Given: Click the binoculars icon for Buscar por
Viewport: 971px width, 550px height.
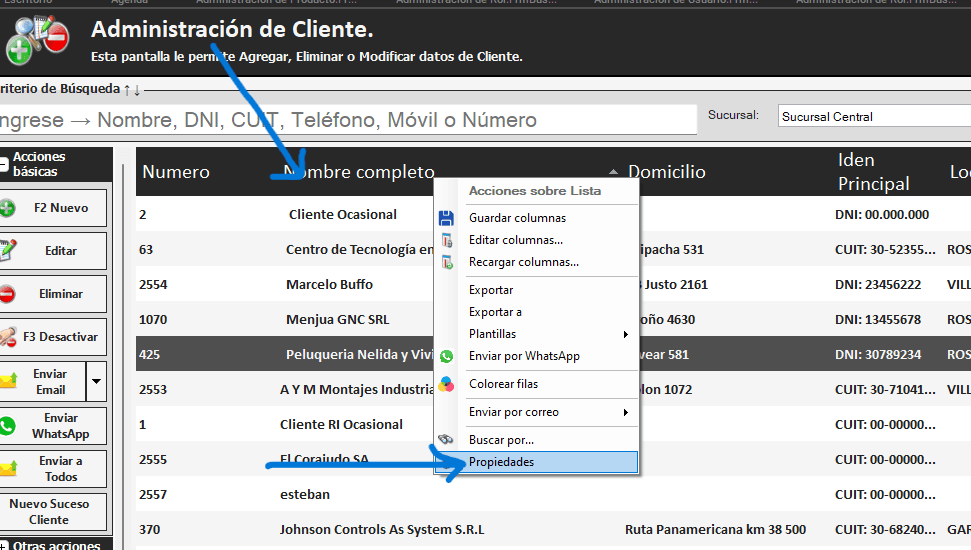Looking at the screenshot, I should (x=447, y=440).
